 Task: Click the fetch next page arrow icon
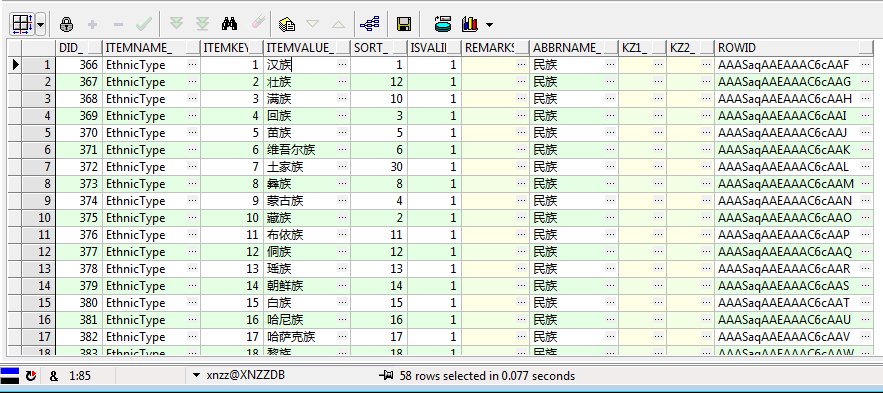coord(177,24)
